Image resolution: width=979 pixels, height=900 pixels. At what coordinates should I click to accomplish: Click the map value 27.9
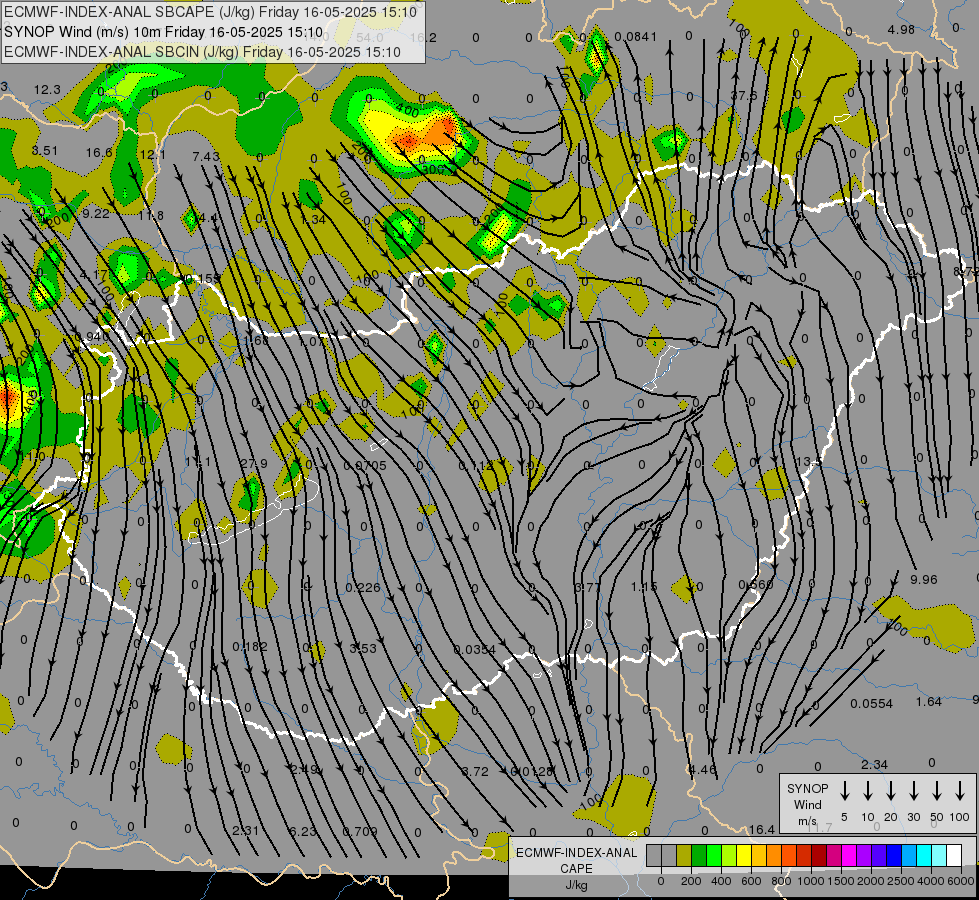pyautogui.click(x=253, y=463)
